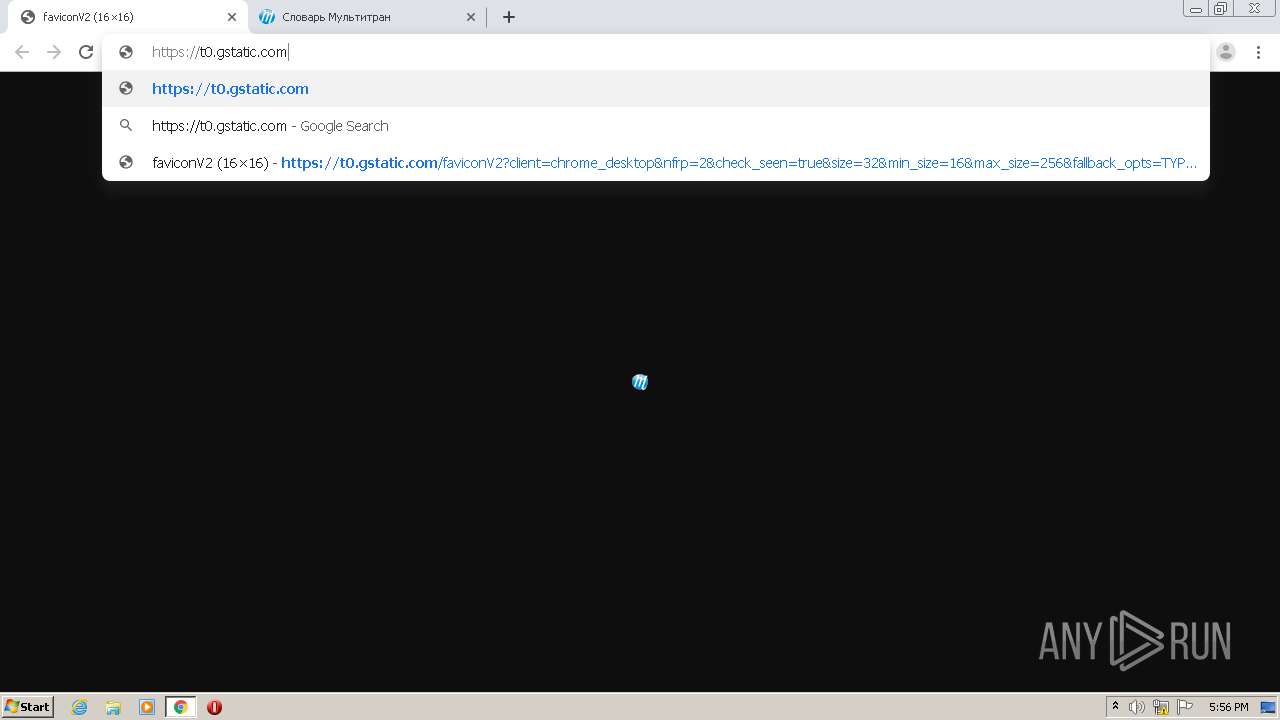The width and height of the screenshot is (1280, 720).
Task: Click the Multitran favicon on second tab
Action: 267,17
